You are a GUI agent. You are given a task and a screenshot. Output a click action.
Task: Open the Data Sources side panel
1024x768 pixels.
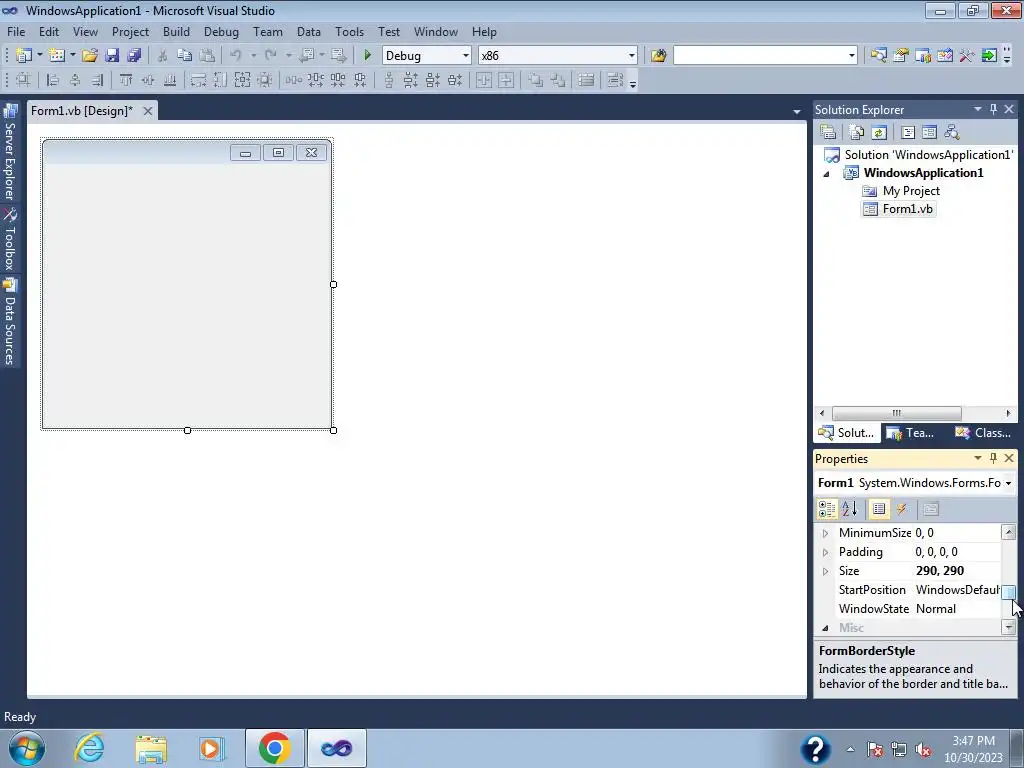[x=10, y=322]
